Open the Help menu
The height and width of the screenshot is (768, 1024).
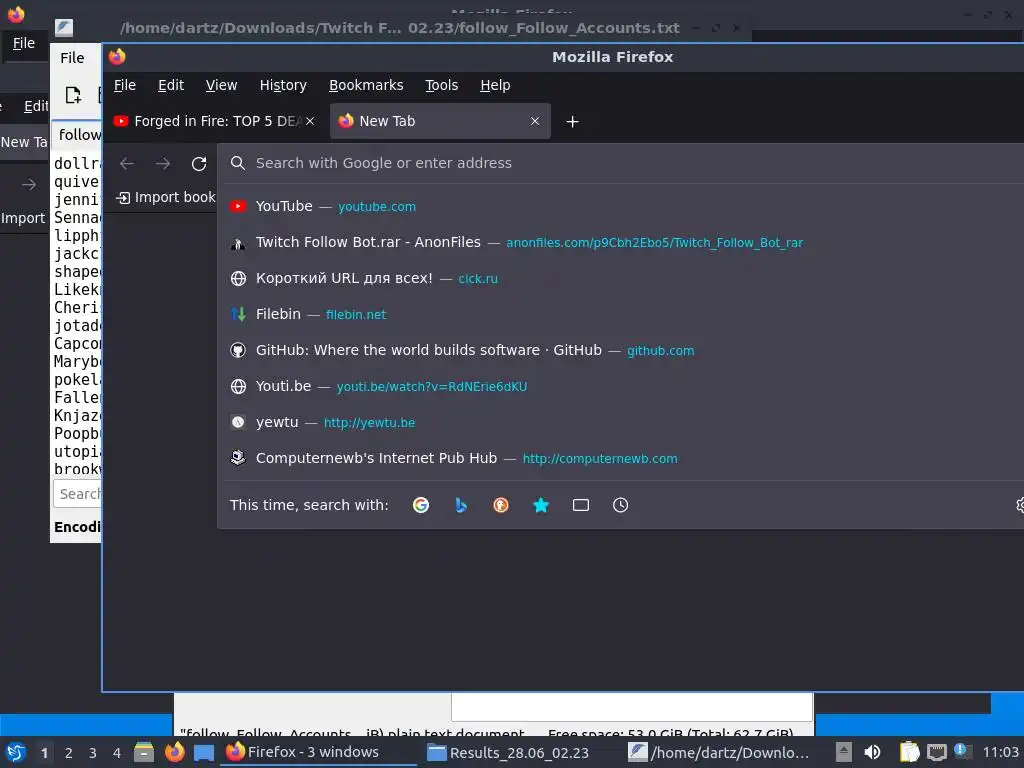[x=495, y=85]
